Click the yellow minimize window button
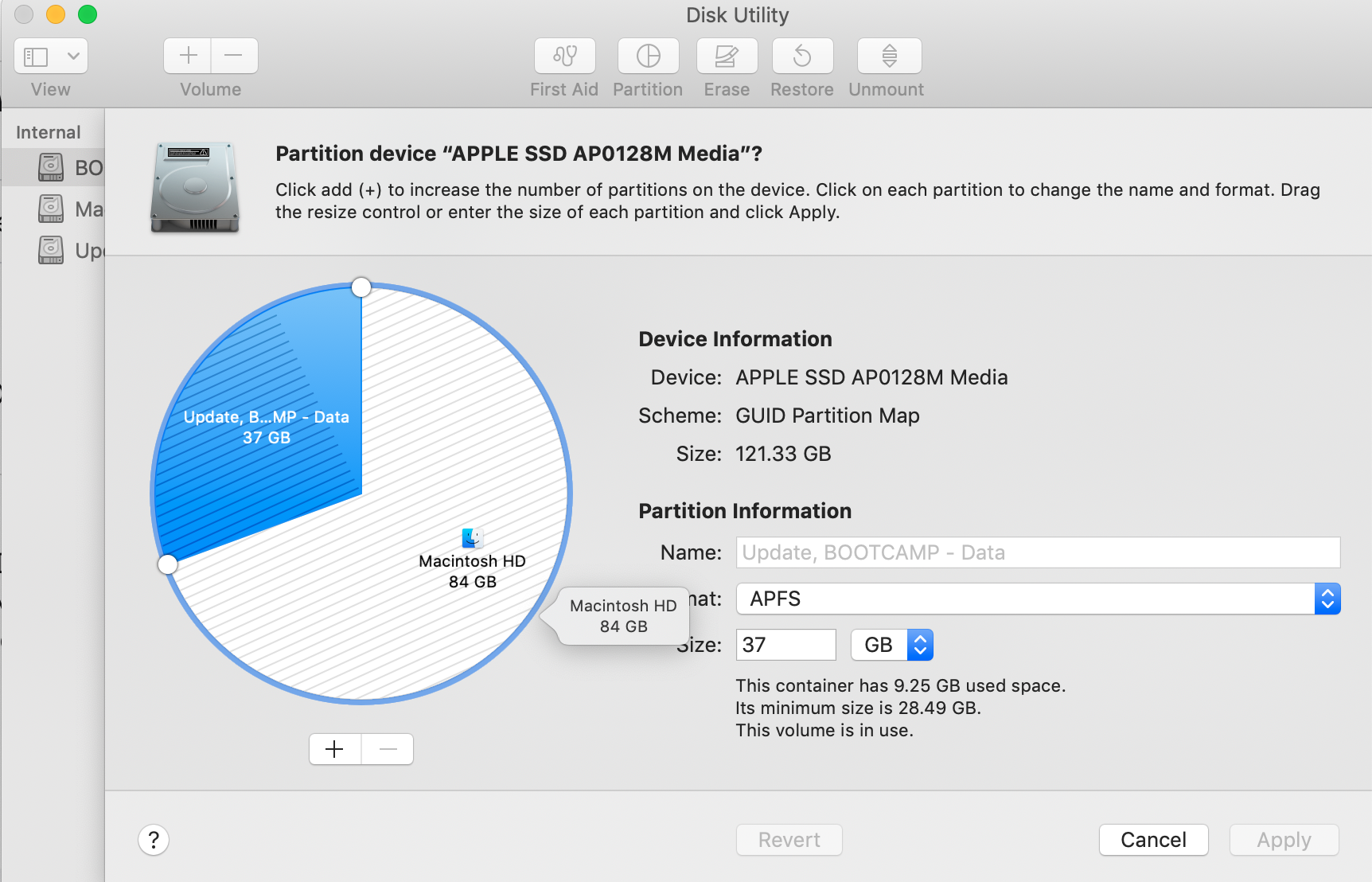This screenshot has height=882, width=1372. (56, 14)
